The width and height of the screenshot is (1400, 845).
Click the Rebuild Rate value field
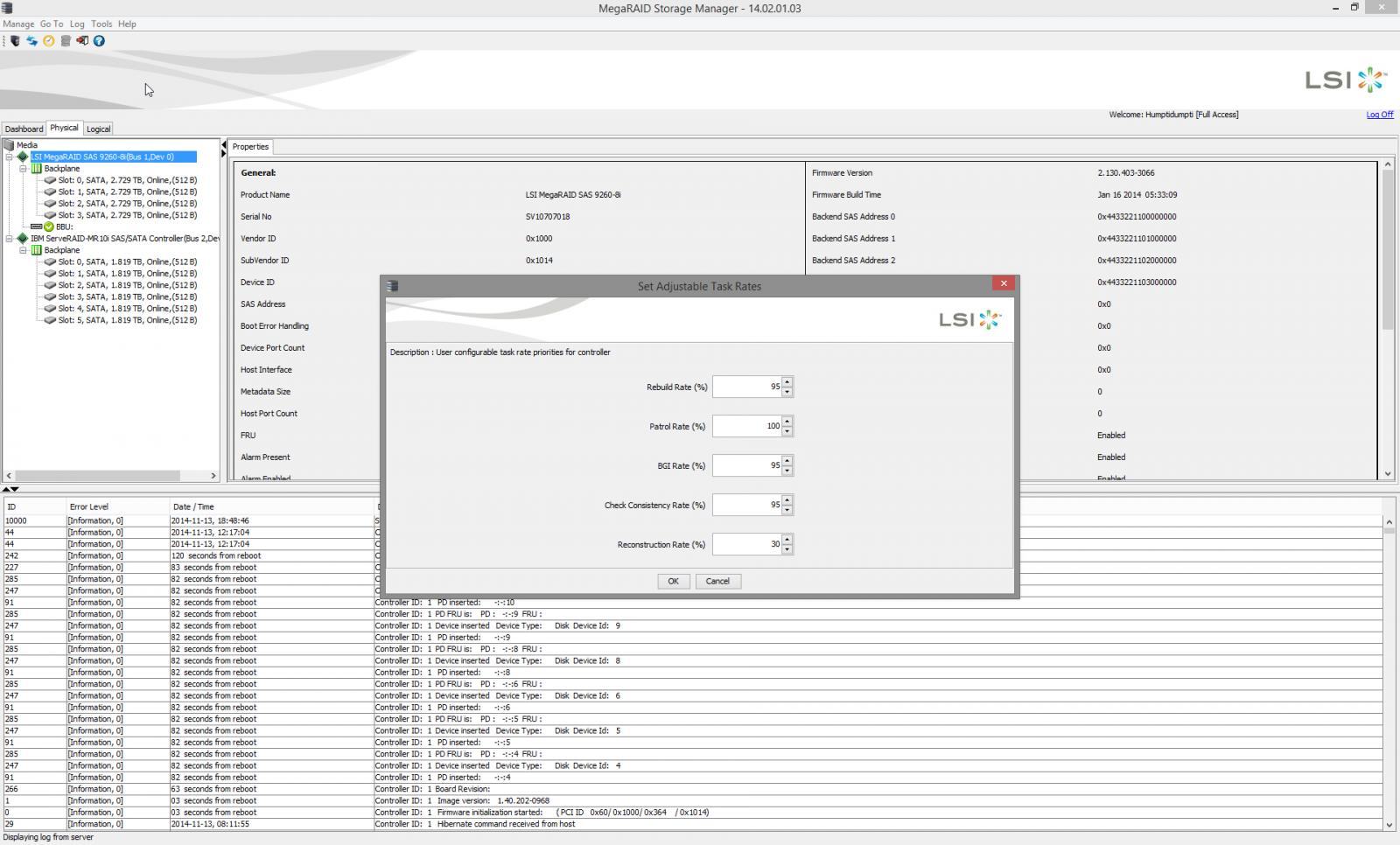747,387
